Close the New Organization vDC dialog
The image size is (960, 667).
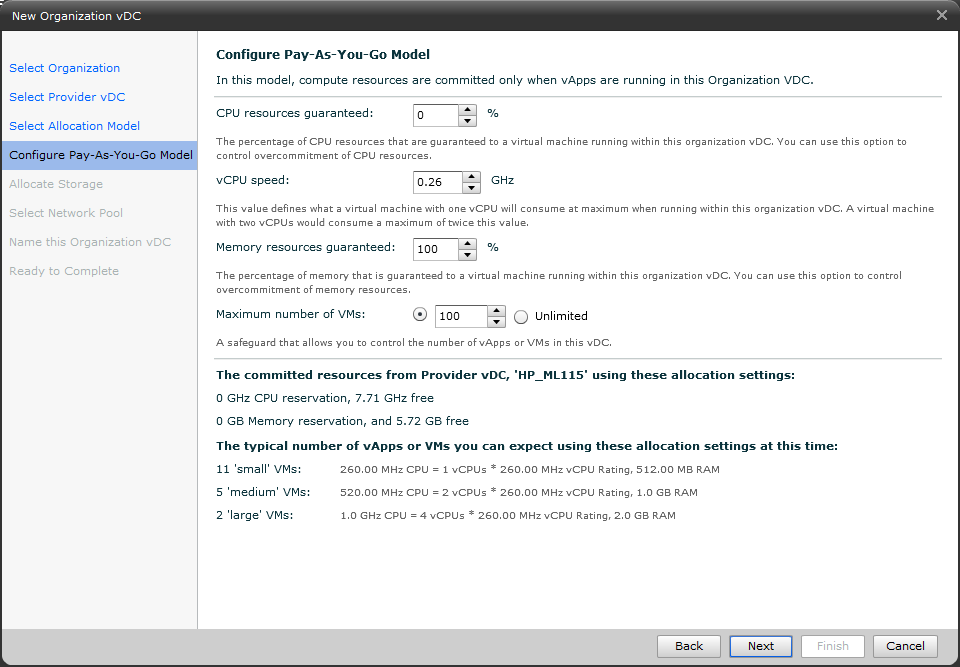942,15
